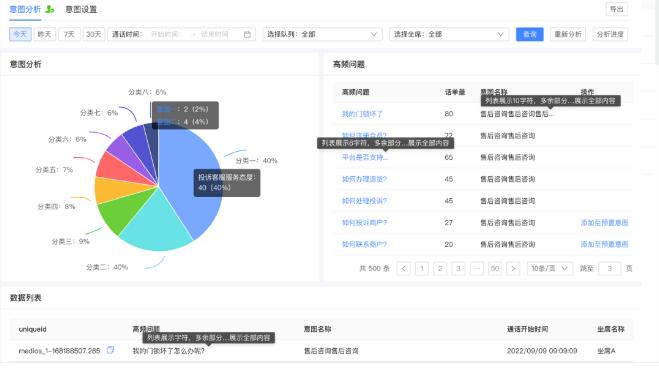
Task: Open the 意图设置 tab
Action: (x=81, y=9)
